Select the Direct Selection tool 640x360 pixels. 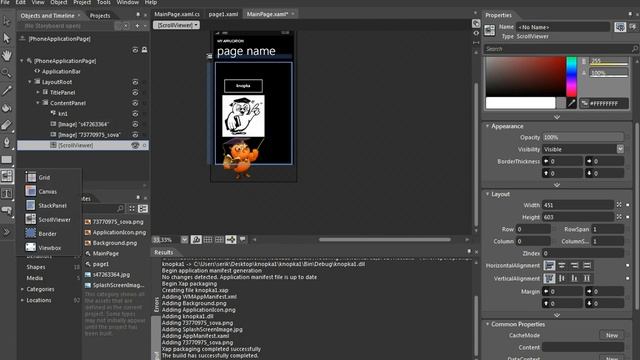(x=7, y=38)
